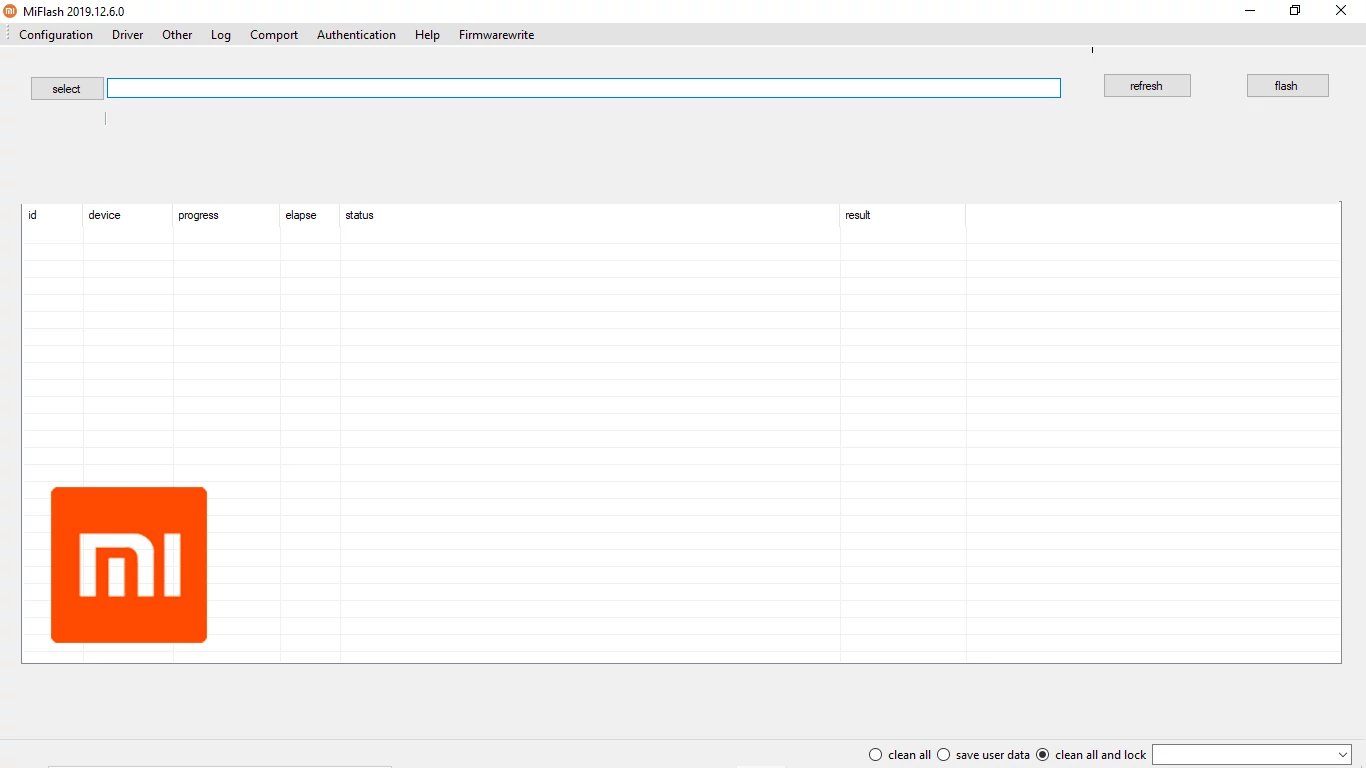Open the Other menu
Screen dimensions: 1366x768
click(x=177, y=35)
